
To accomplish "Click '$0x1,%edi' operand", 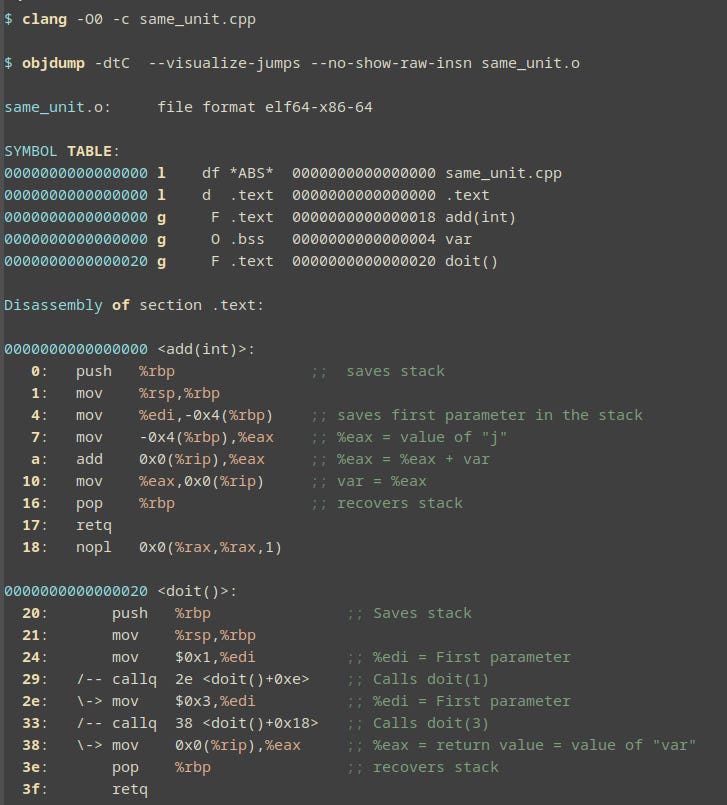I will click(215, 658).
